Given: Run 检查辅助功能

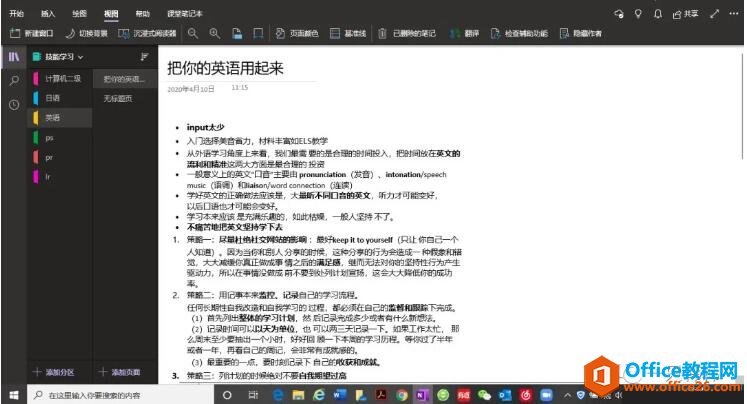Looking at the screenshot, I should point(519,33).
